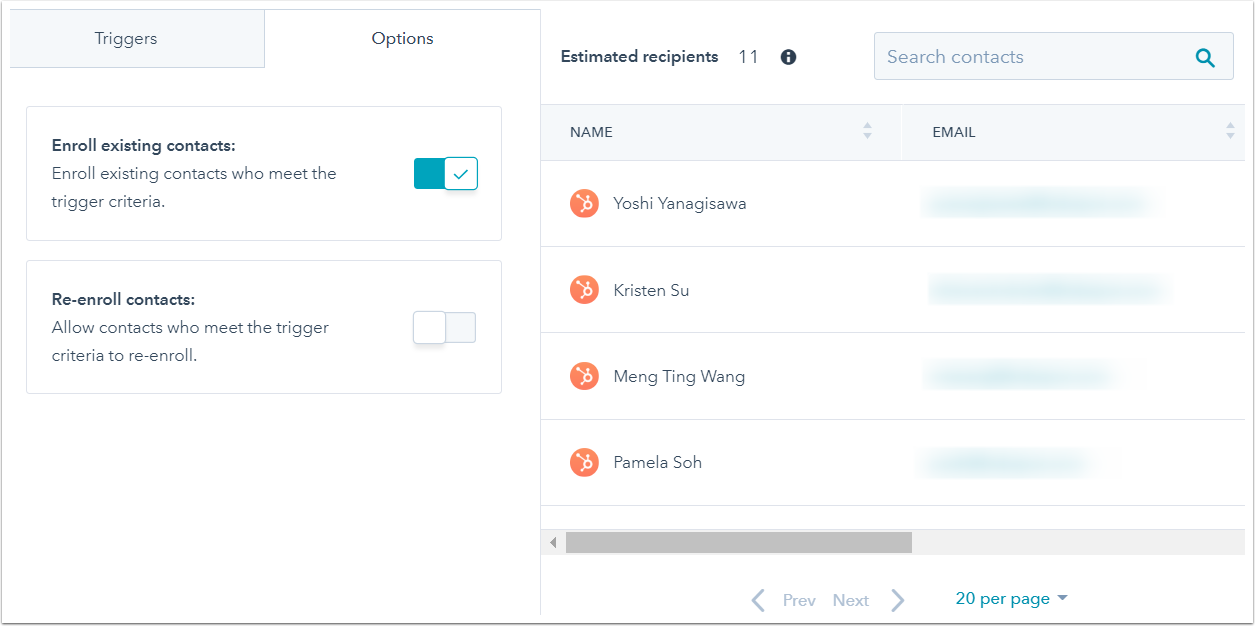1255x626 pixels.
Task: Go to the Next page
Action: (867, 600)
